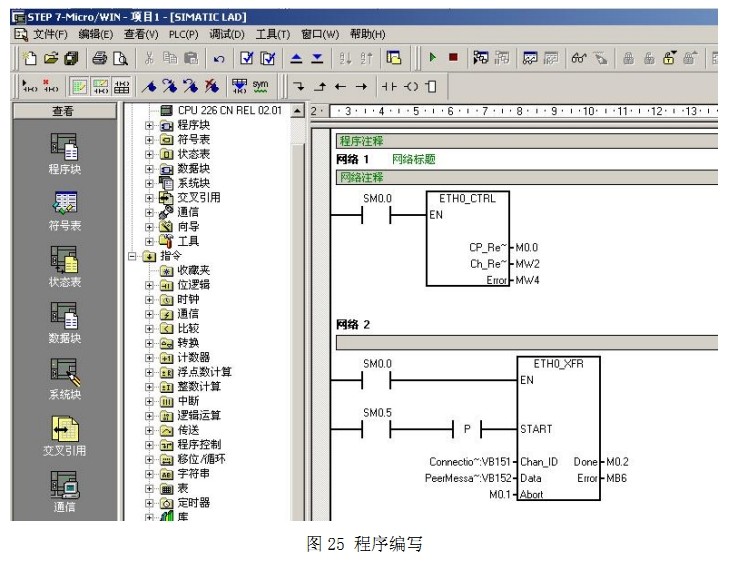This screenshot has height=564, width=730.
Task: Expand the 程序块 tree node
Action: pyautogui.click(x=149, y=125)
